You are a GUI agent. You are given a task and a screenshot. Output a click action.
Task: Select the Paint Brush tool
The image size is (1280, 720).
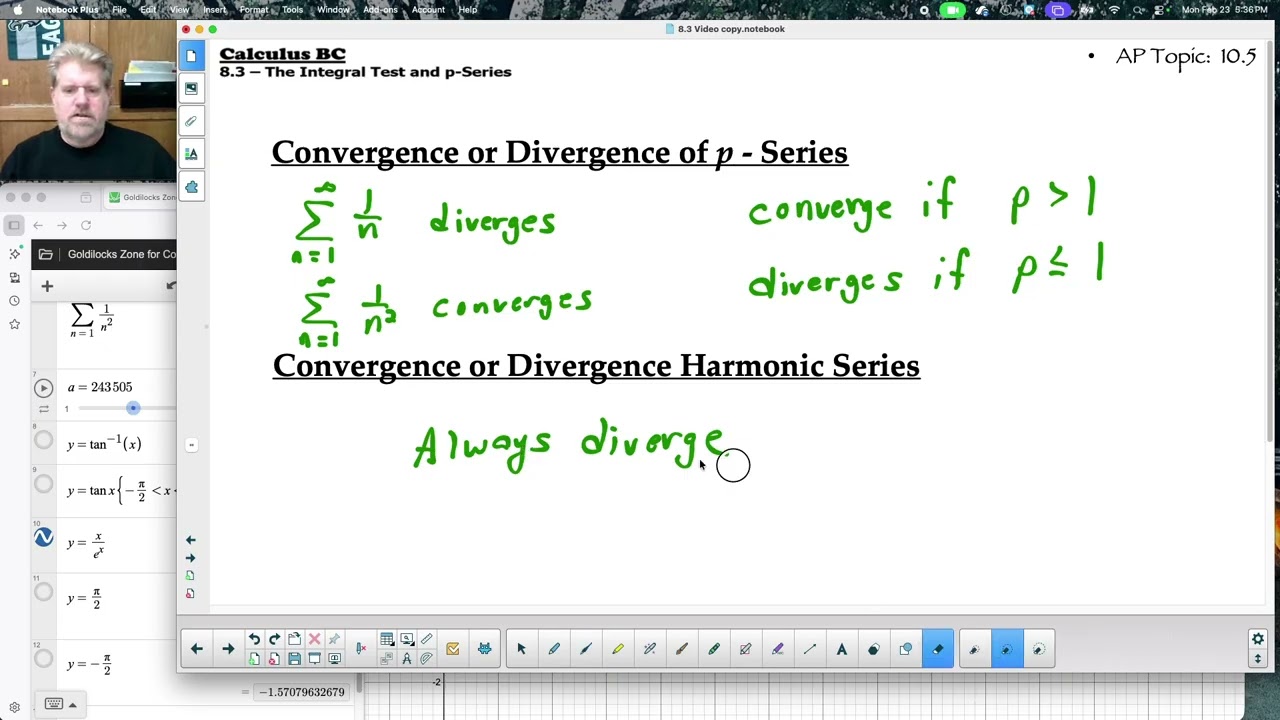[x=681, y=649]
